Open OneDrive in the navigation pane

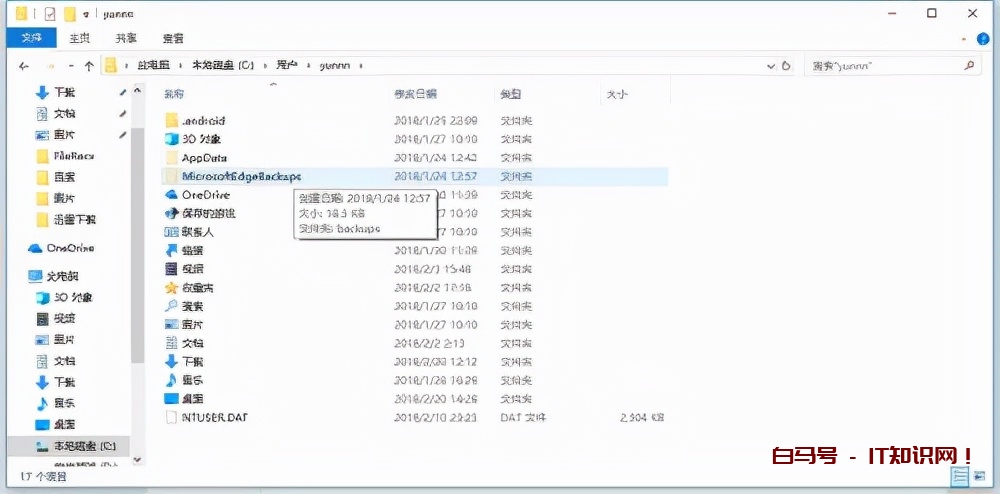click(61, 248)
